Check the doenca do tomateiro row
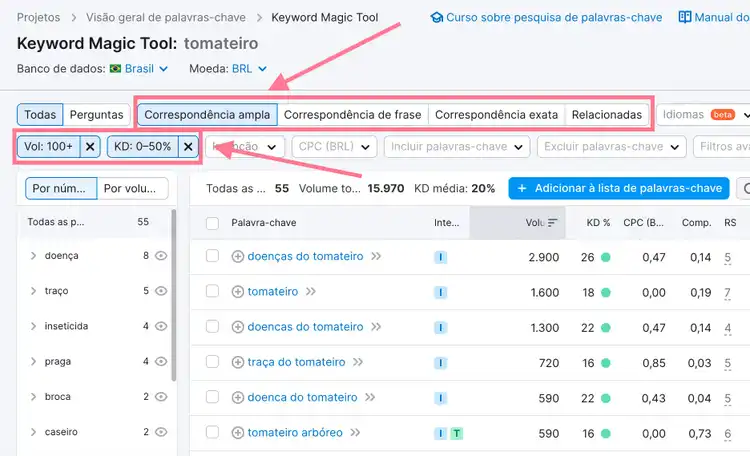 tap(212, 397)
